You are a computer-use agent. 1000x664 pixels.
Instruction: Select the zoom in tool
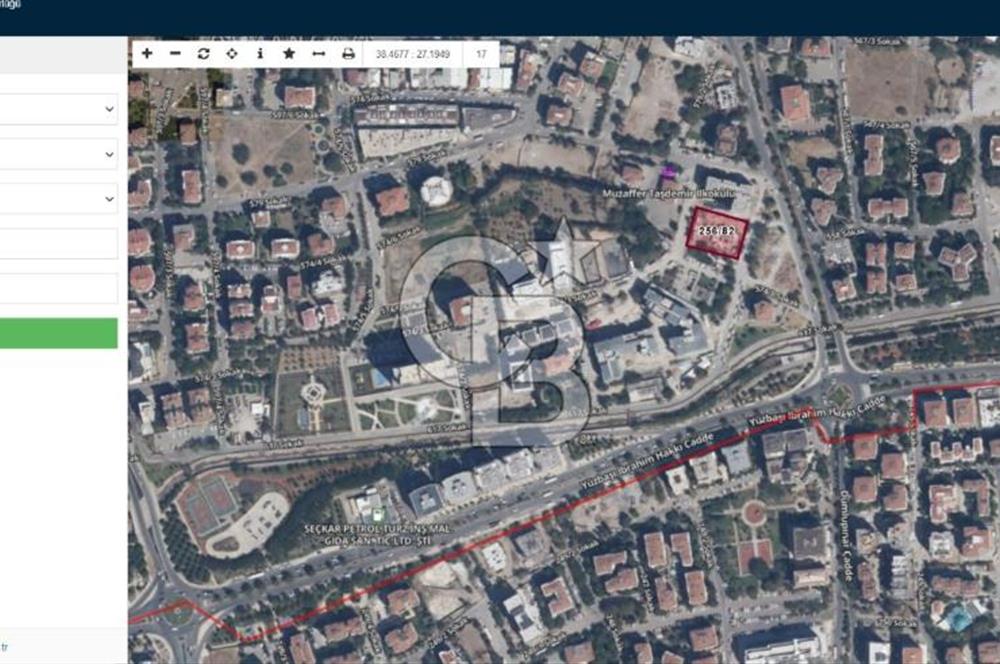click(146, 53)
